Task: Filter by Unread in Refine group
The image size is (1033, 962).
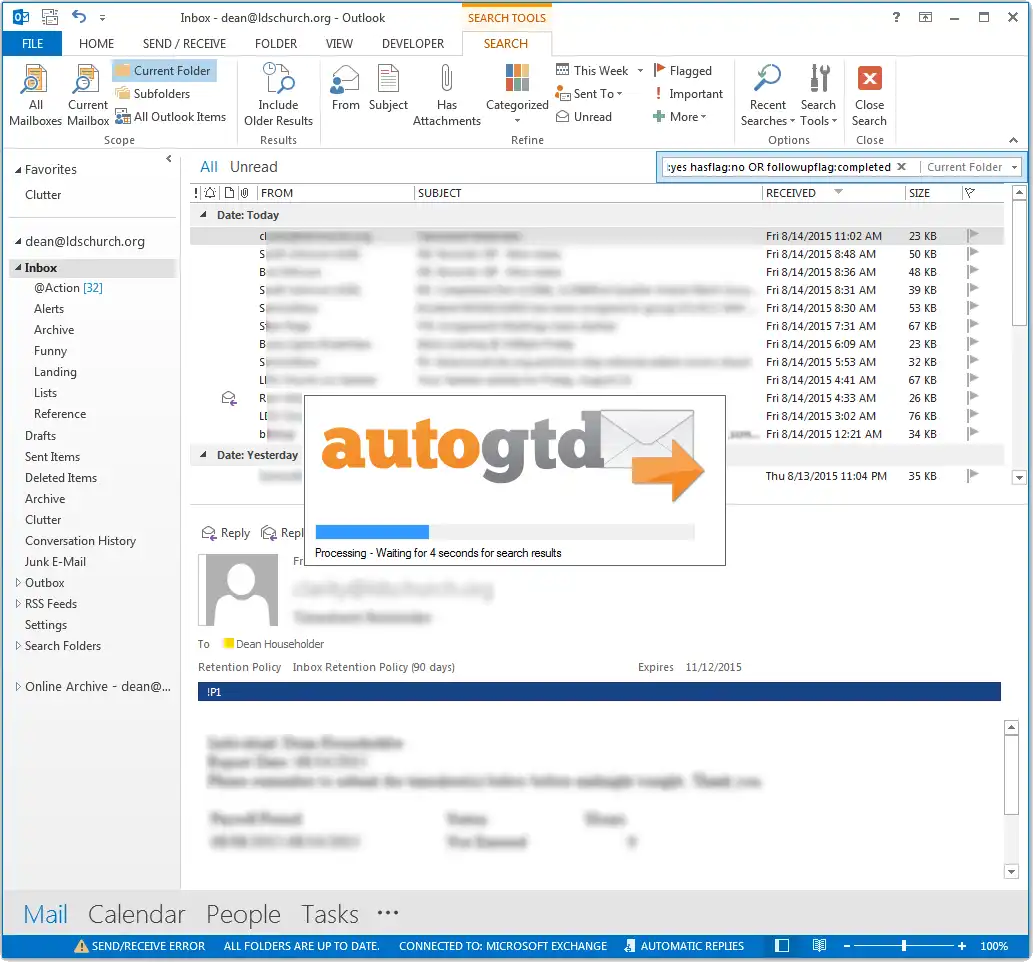Action: point(584,117)
